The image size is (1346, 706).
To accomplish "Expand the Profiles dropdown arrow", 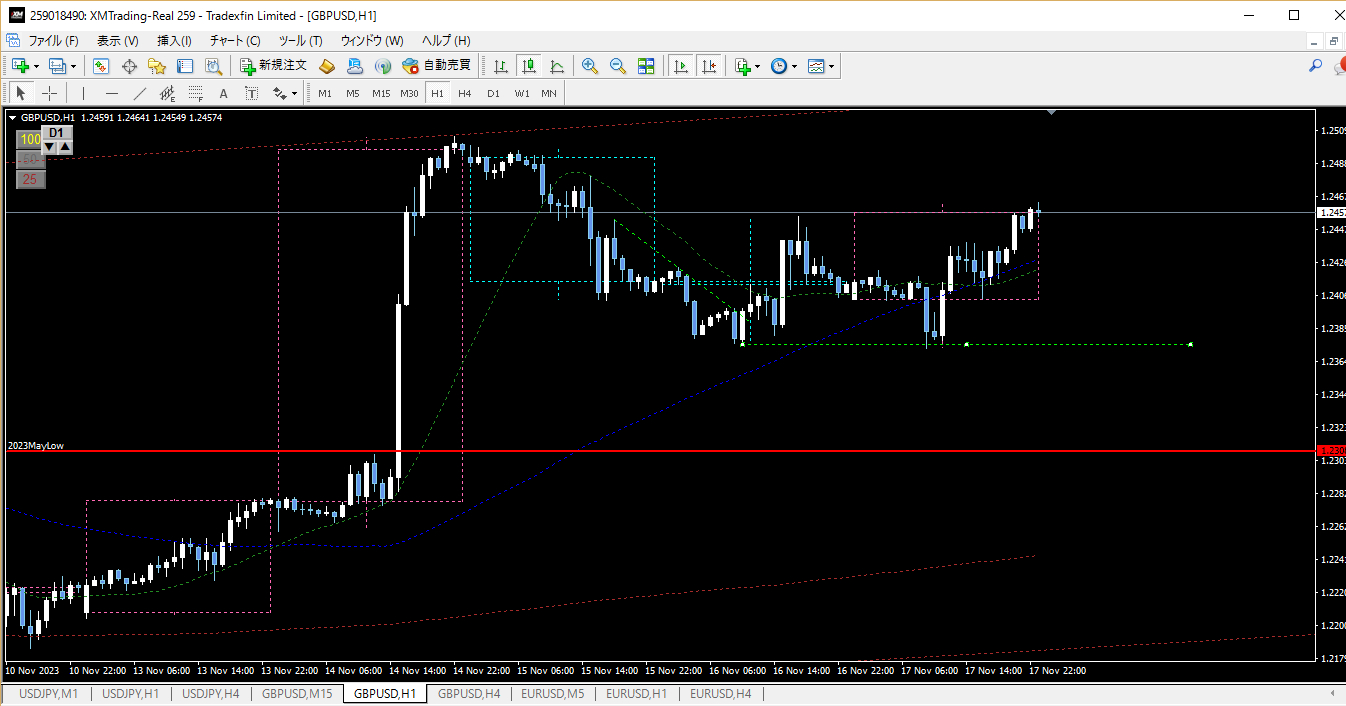I will tap(73, 67).
